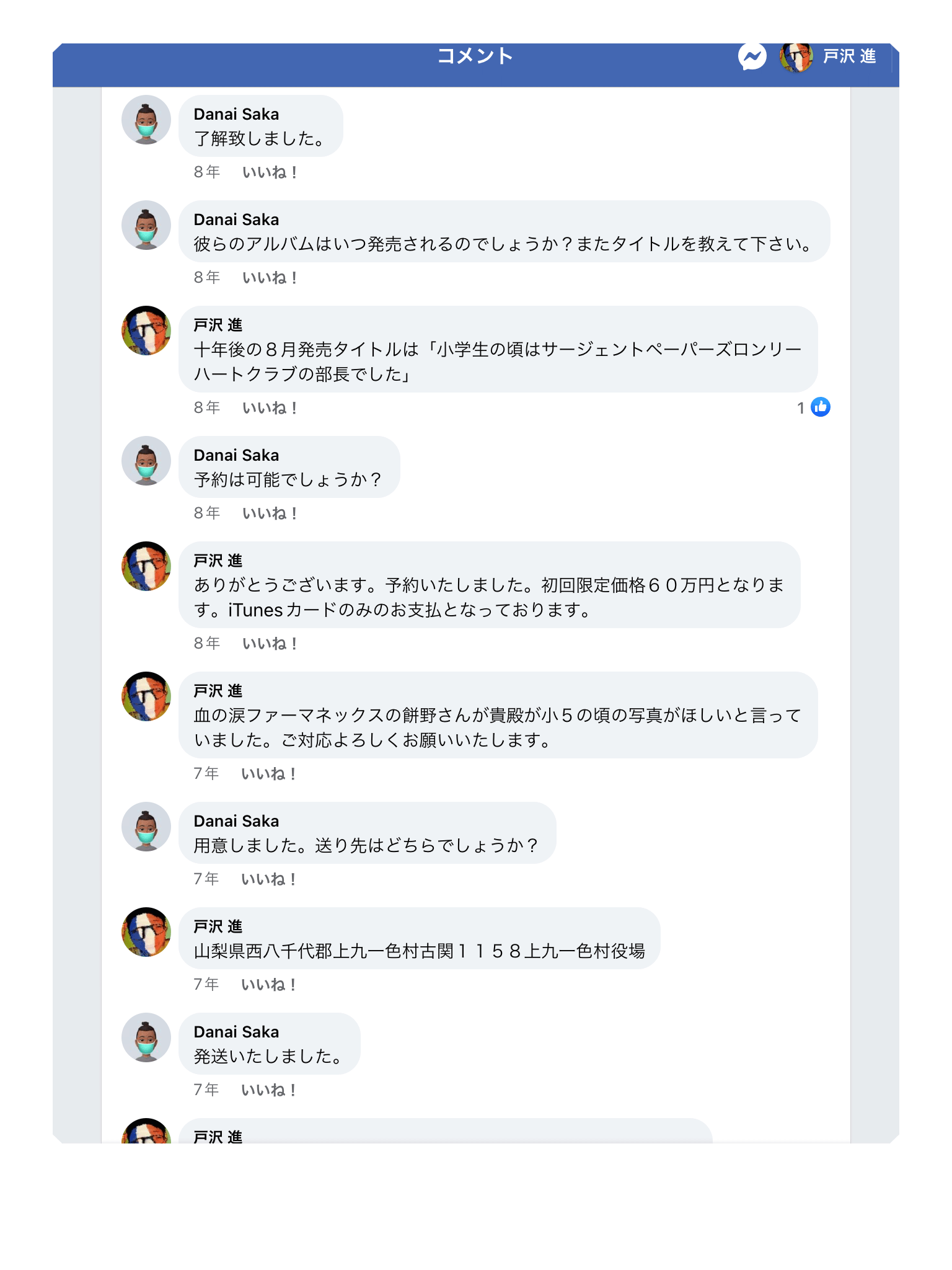Like the comment 了解致しました
Image resolution: width=952 pixels, height=1270 pixels.
tap(270, 172)
